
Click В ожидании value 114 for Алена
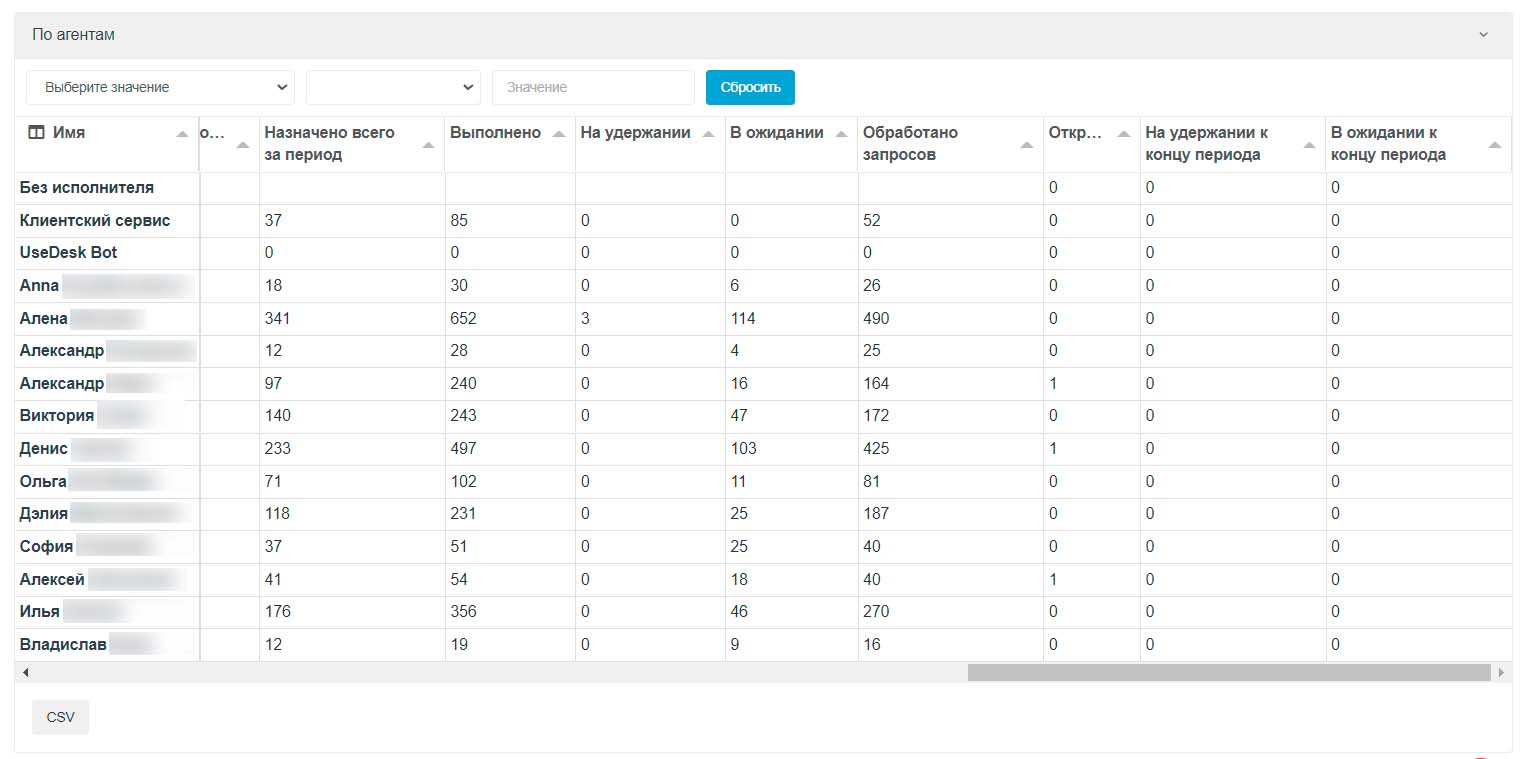[x=743, y=318]
